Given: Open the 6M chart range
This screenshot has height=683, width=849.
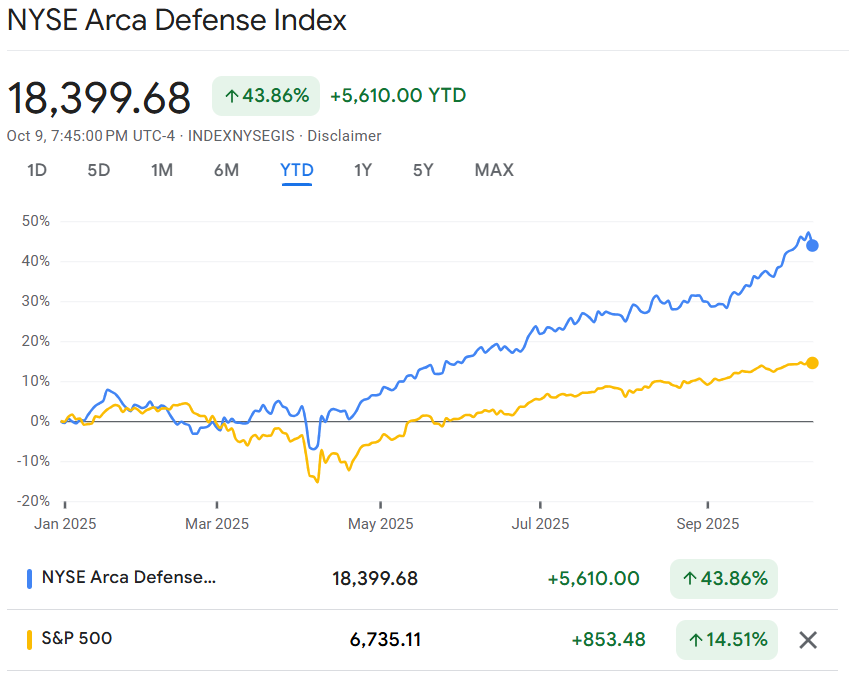Looking at the screenshot, I should click(226, 170).
